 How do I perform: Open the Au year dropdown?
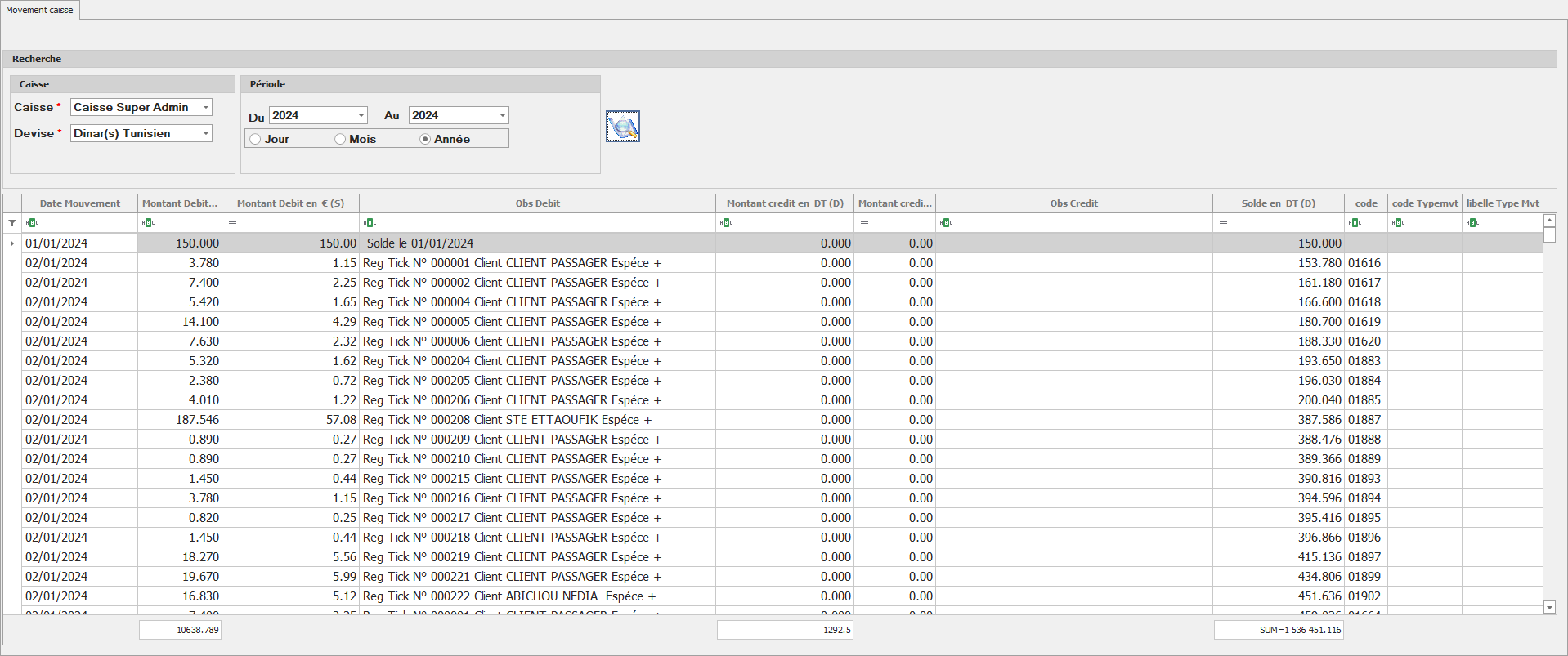[502, 116]
